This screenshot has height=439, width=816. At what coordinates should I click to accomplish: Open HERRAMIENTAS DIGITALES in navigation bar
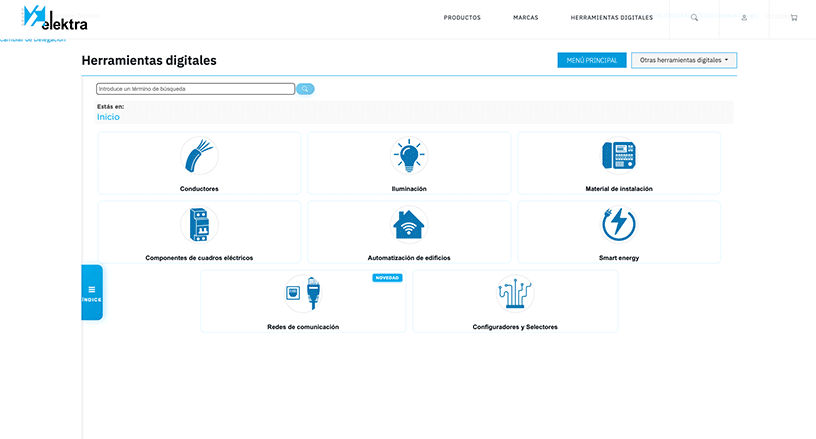point(611,18)
